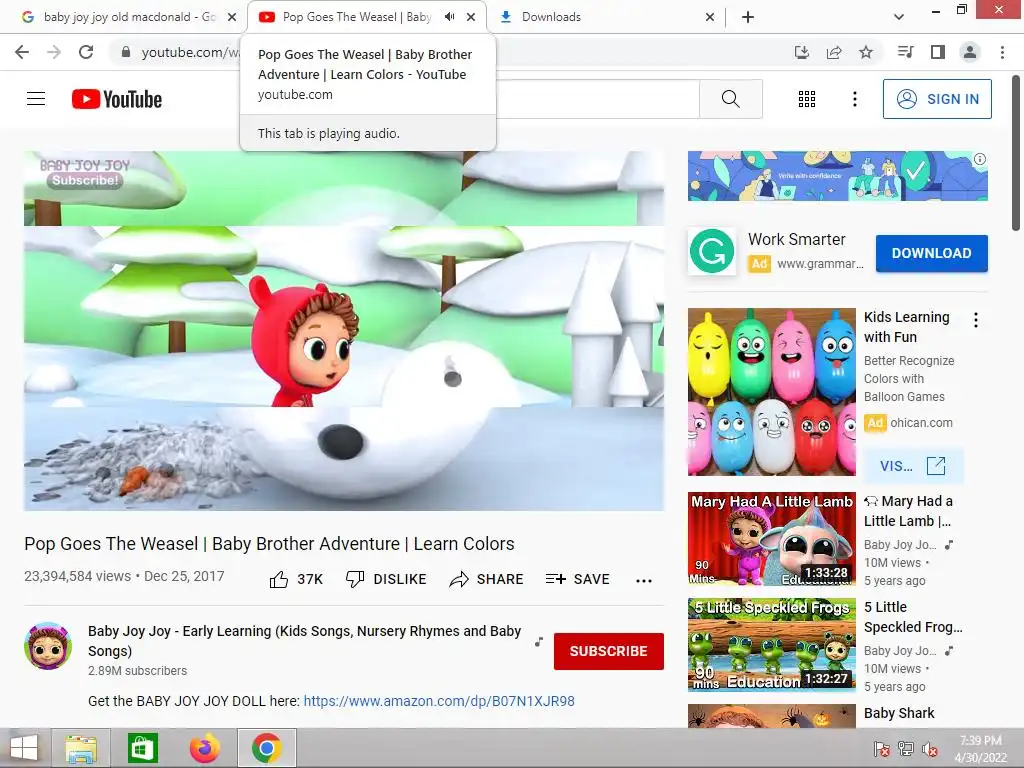Open File Explorer from taskbar

pos(81,748)
